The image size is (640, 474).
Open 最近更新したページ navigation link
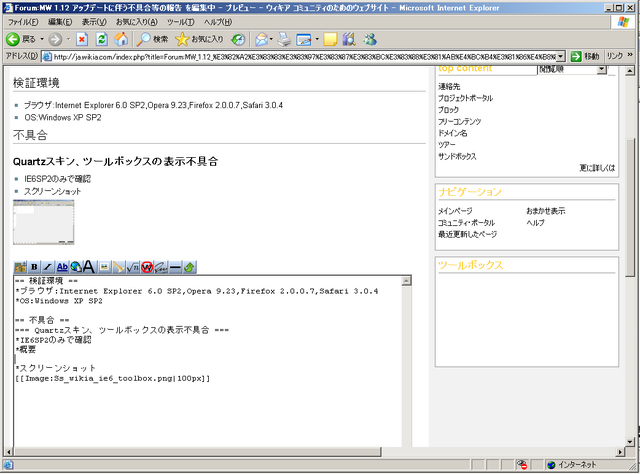[467, 234]
